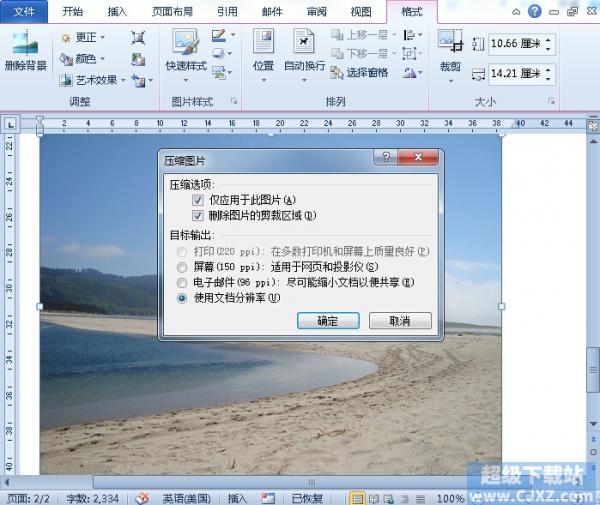Switch to the 页面布局 ribbon tab
The image size is (600, 505).
[174, 12]
